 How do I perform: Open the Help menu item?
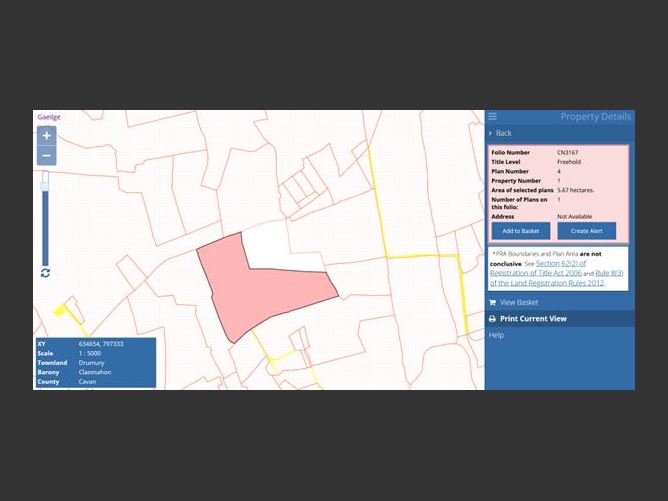[x=496, y=335]
